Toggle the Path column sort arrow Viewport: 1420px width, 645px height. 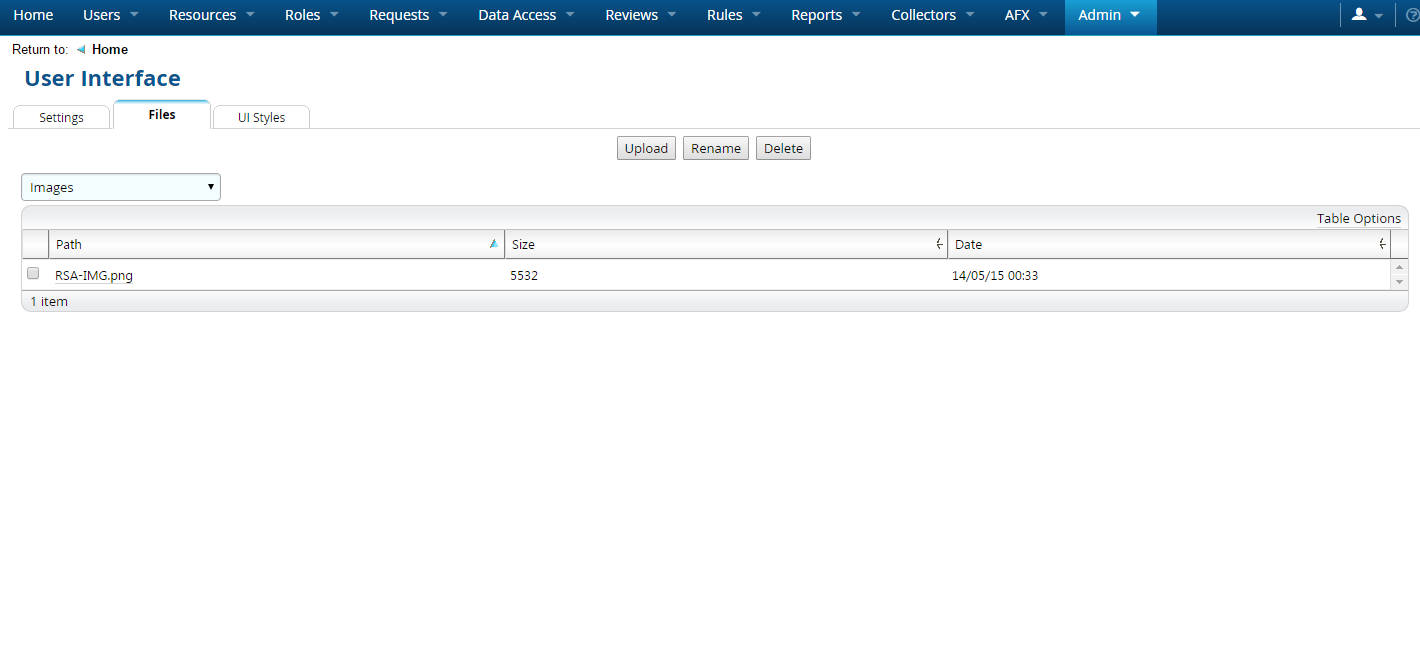[493, 243]
